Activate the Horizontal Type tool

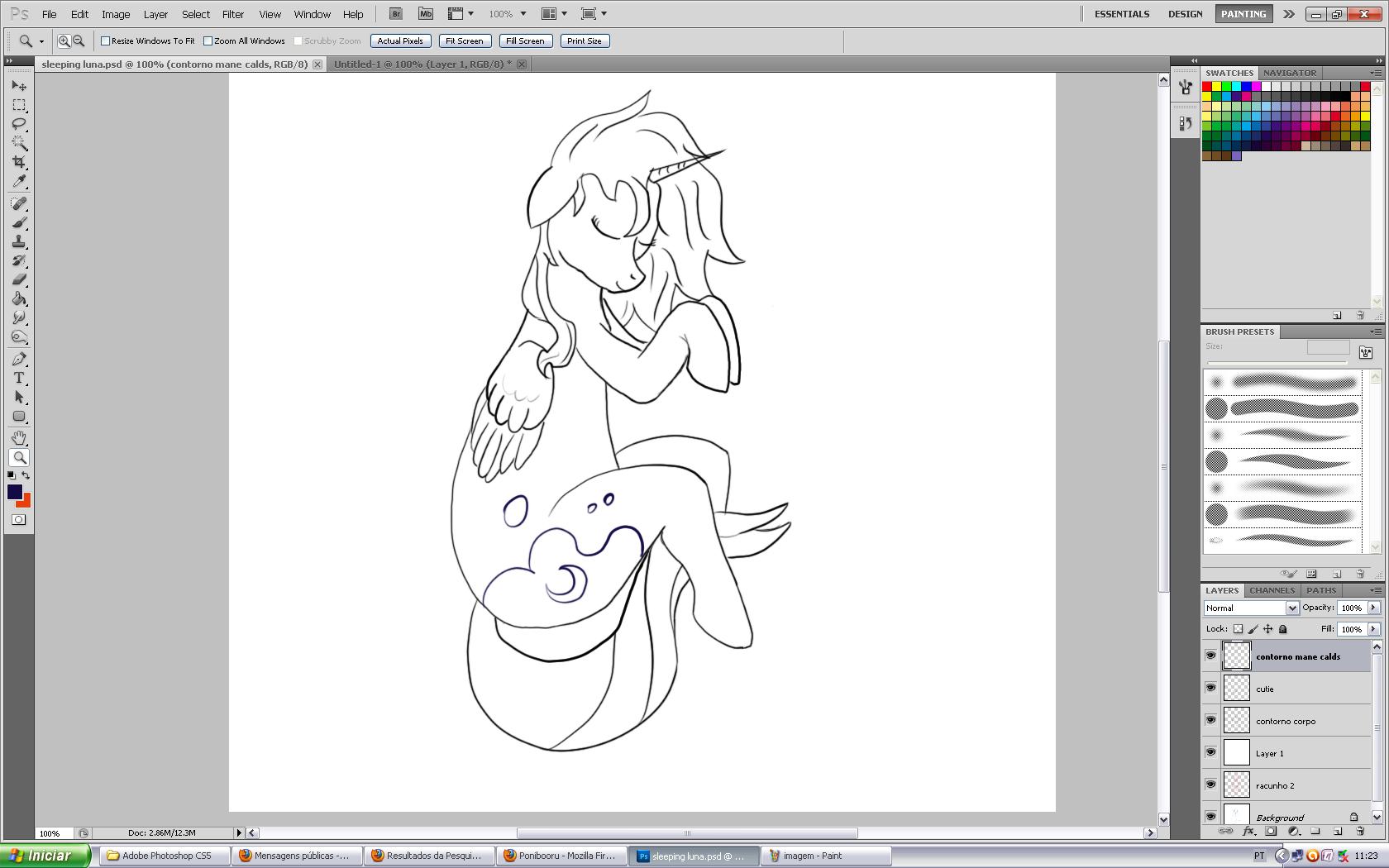19,378
